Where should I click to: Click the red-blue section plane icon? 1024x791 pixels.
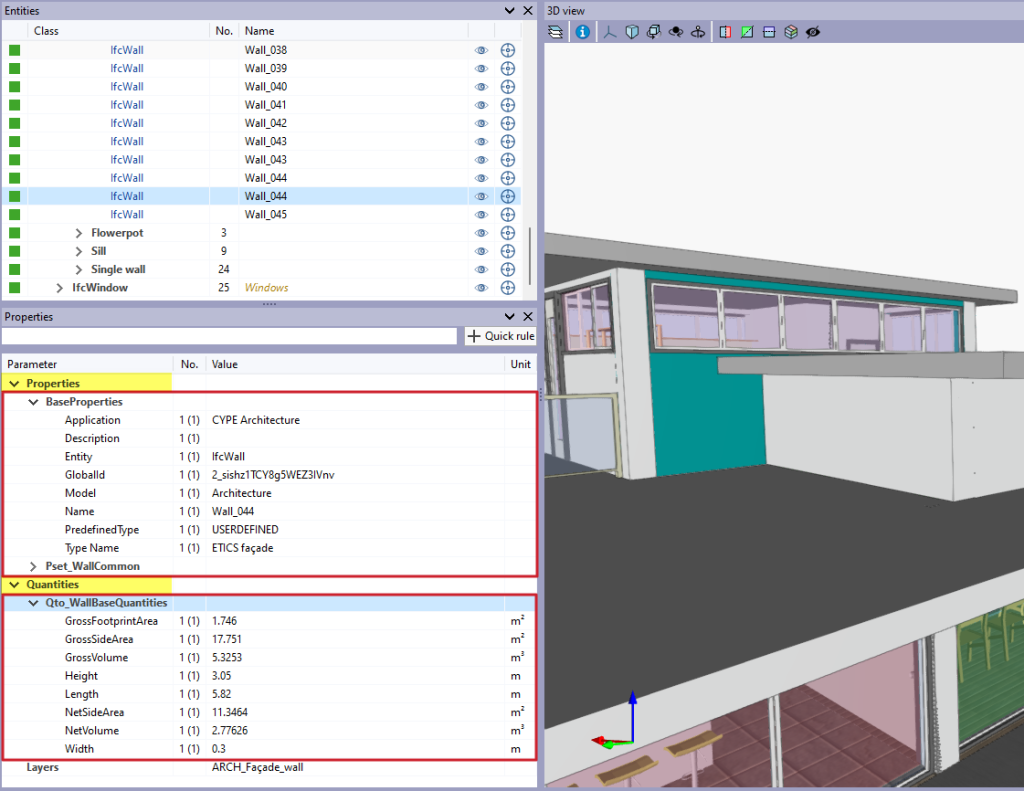726,32
